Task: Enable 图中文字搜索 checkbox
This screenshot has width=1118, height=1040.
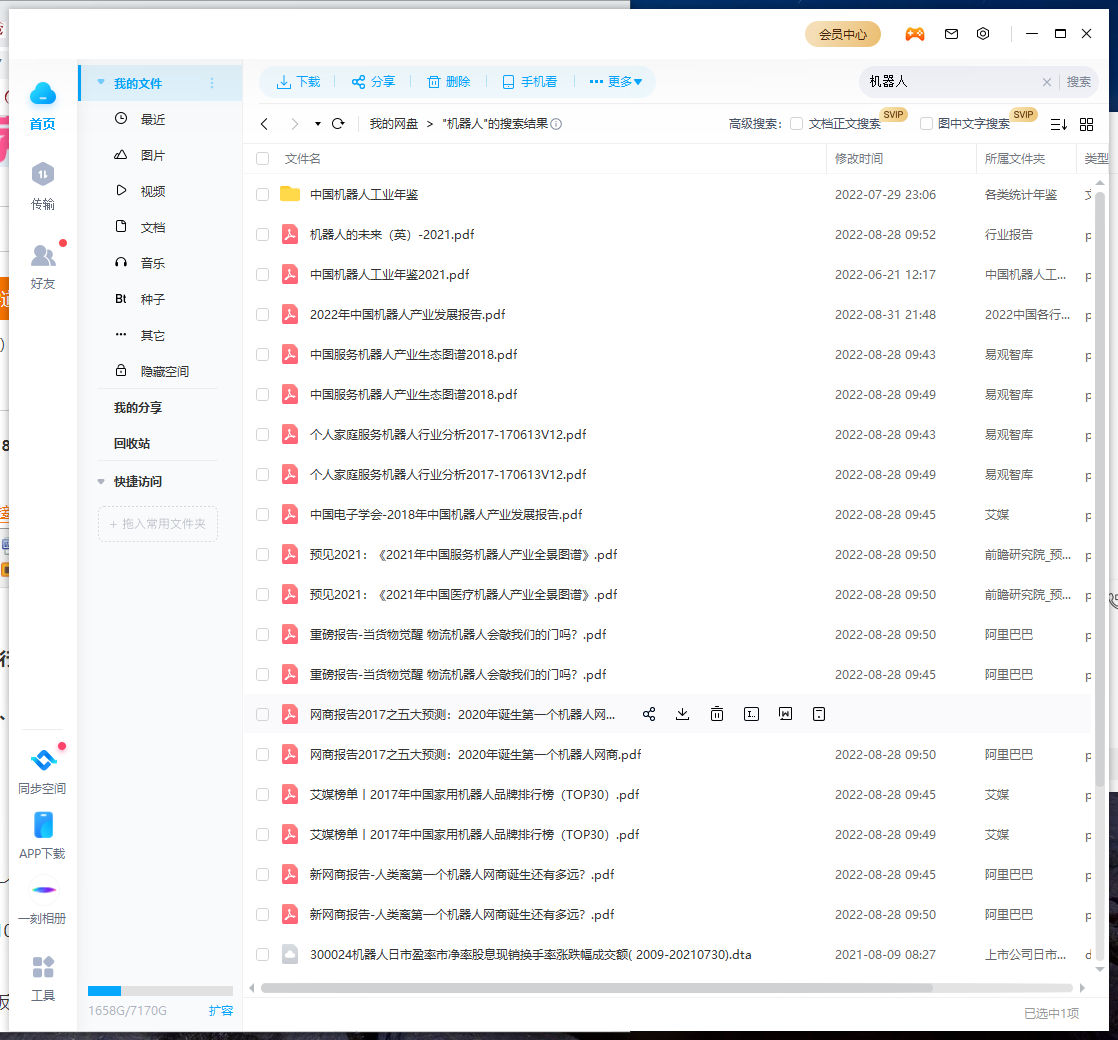Action: (x=926, y=124)
